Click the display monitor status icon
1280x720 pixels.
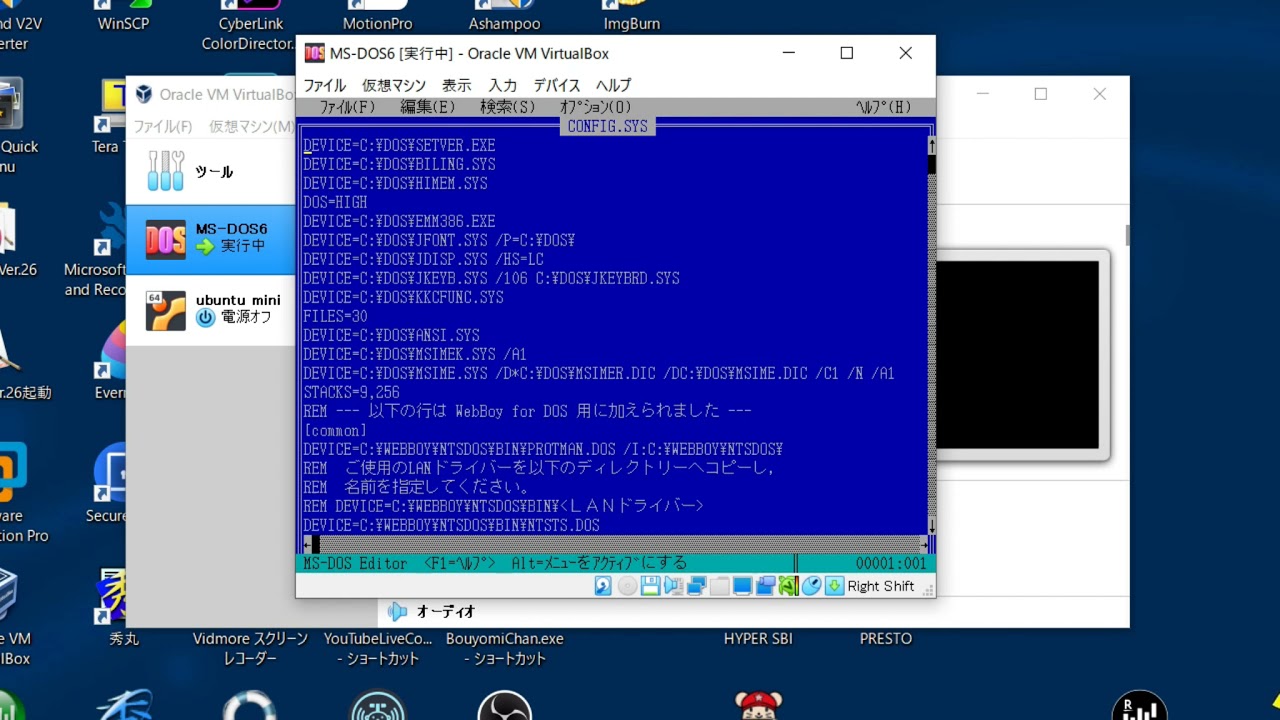click(x=743, y=586)
